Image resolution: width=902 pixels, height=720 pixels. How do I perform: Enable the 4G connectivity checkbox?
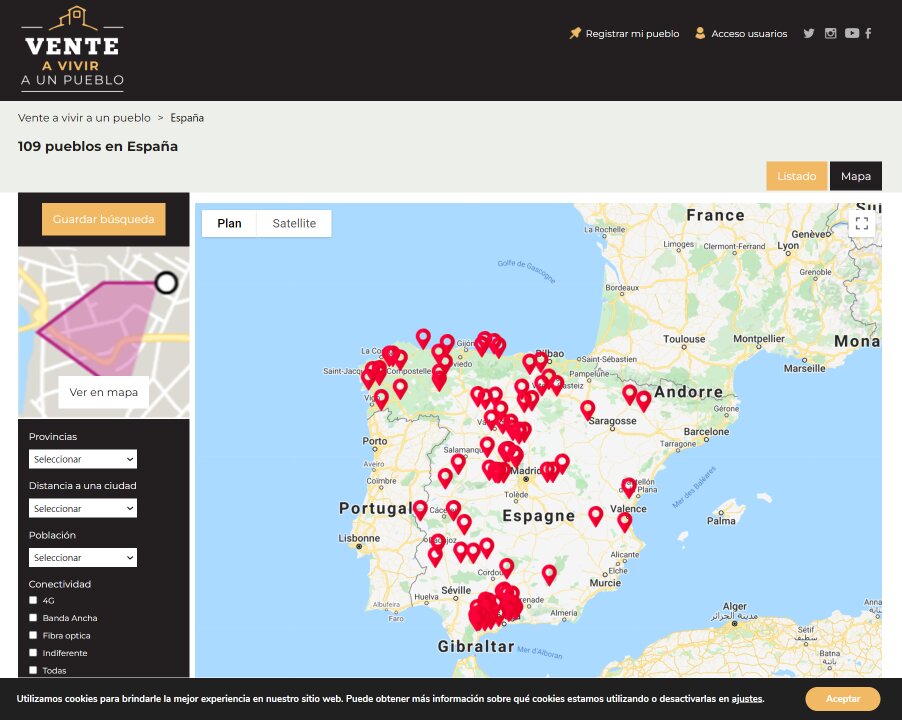[33, 601]
